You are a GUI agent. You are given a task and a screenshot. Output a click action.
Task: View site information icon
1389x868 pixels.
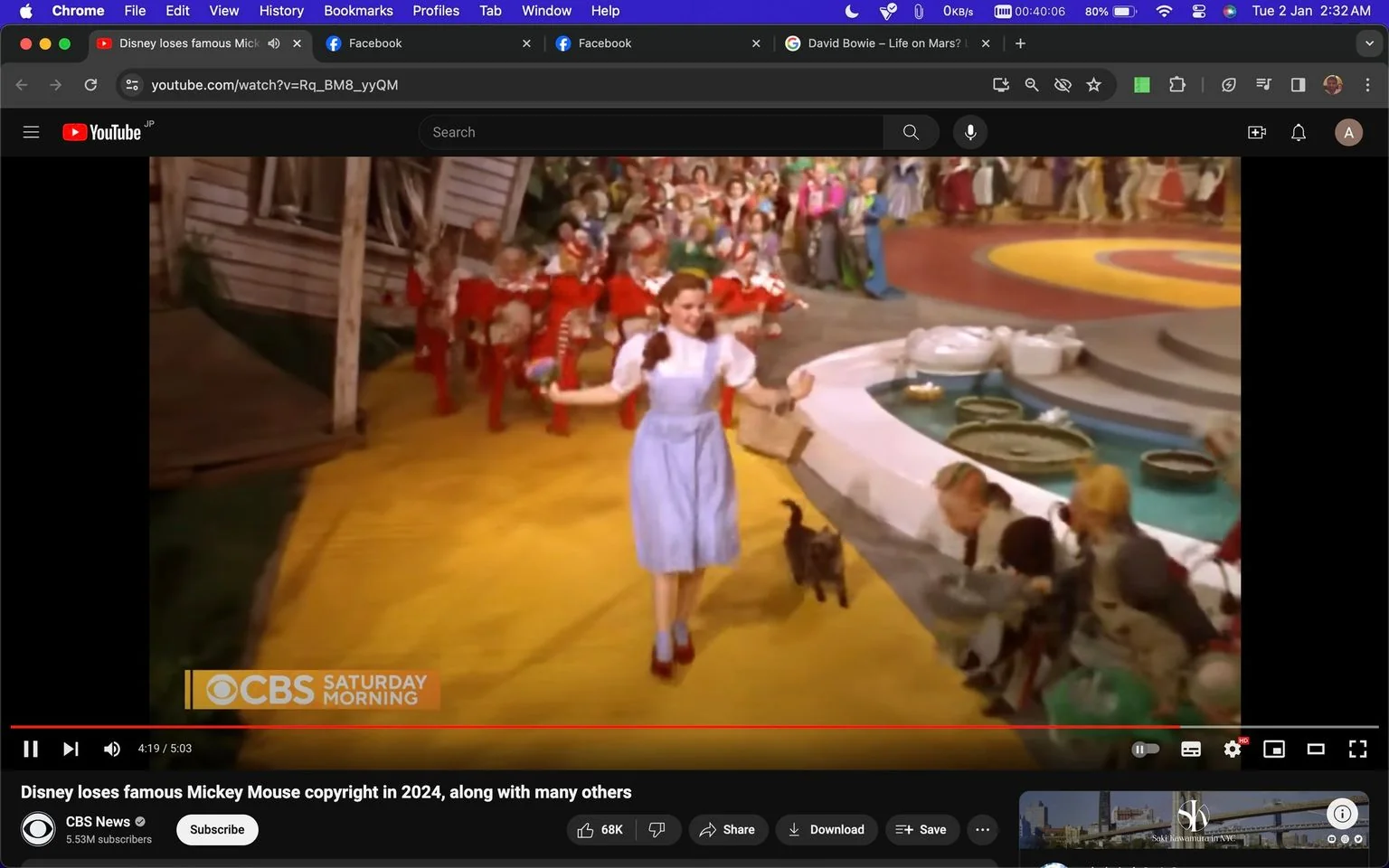click(x=132, y=85)
